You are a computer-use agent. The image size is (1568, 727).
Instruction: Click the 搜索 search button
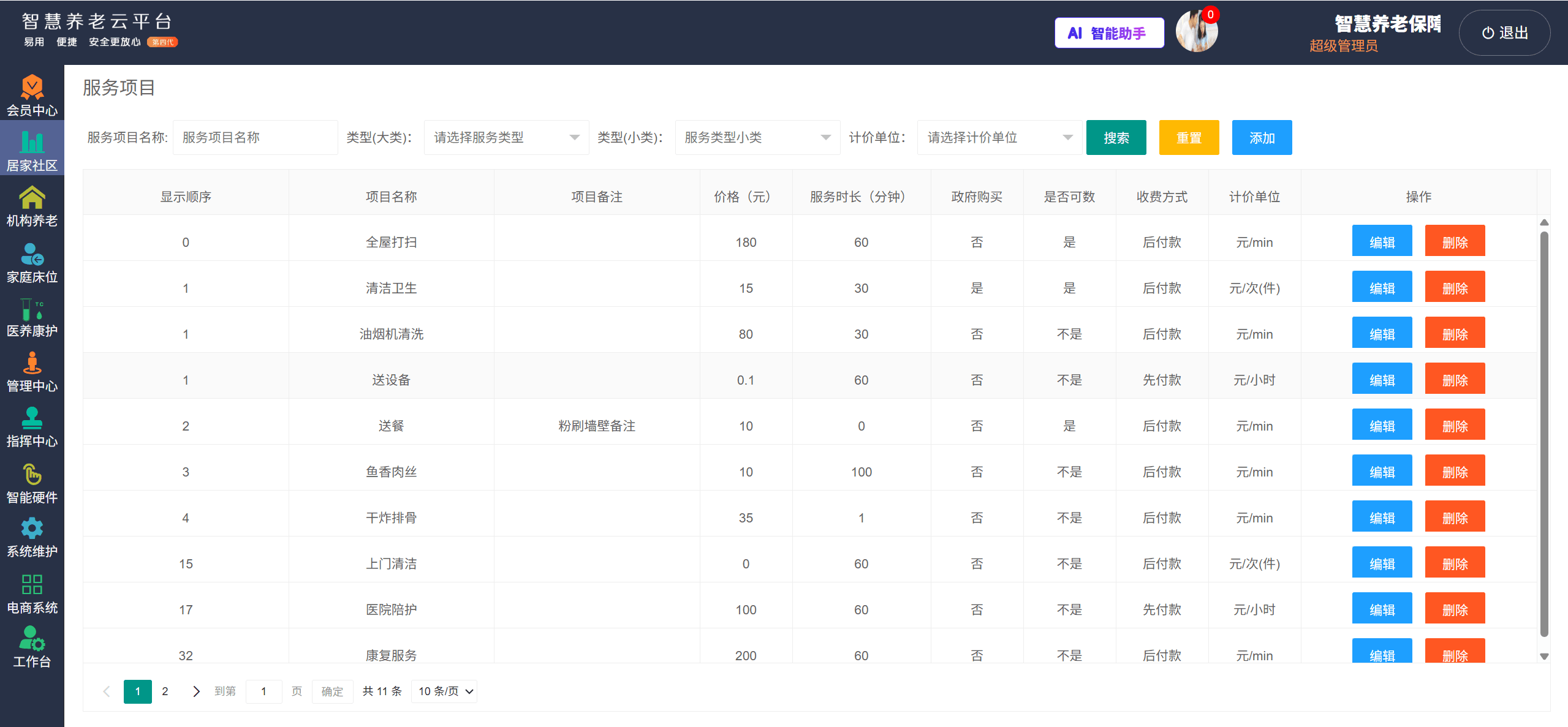coord(1116,138)
